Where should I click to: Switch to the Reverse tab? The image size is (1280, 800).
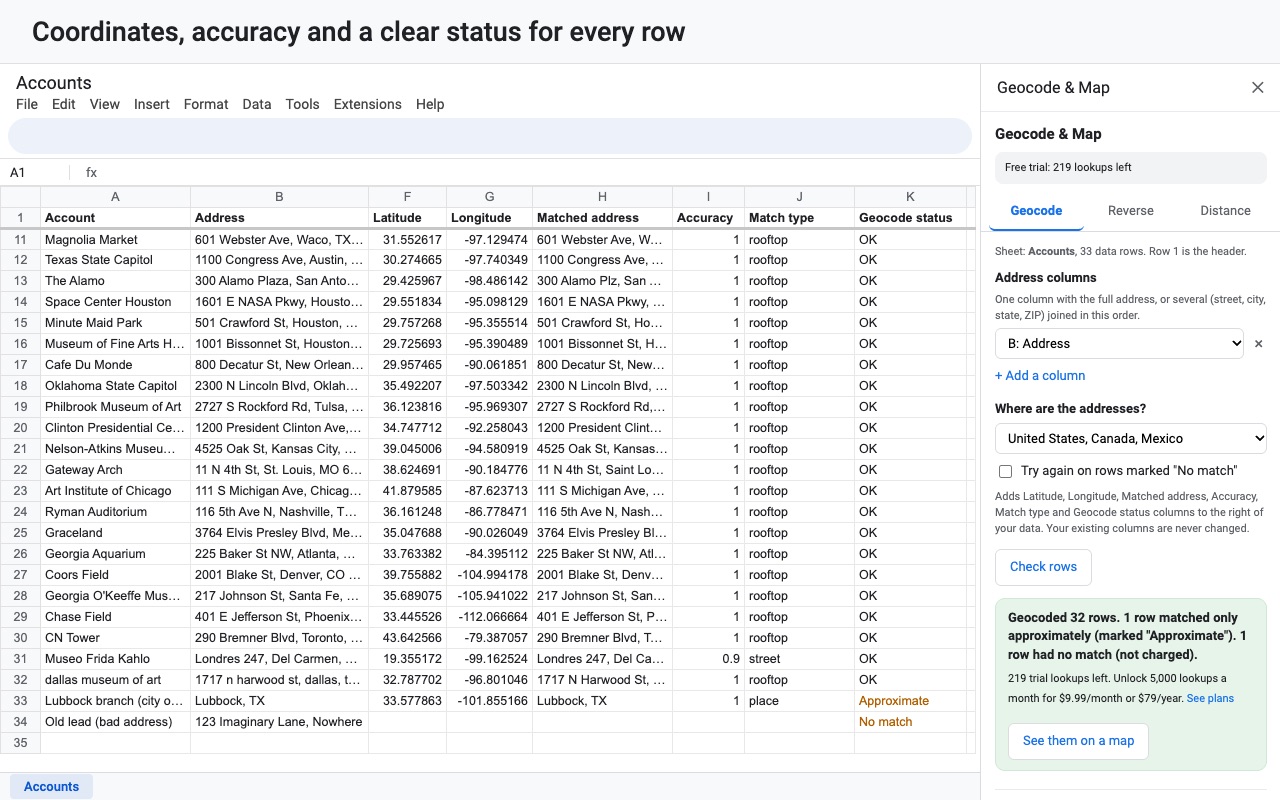(x=1131, y=211)
